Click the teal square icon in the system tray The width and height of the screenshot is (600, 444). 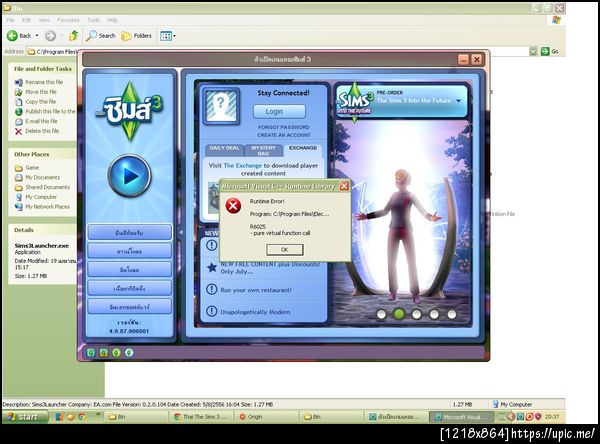point(520,416)
